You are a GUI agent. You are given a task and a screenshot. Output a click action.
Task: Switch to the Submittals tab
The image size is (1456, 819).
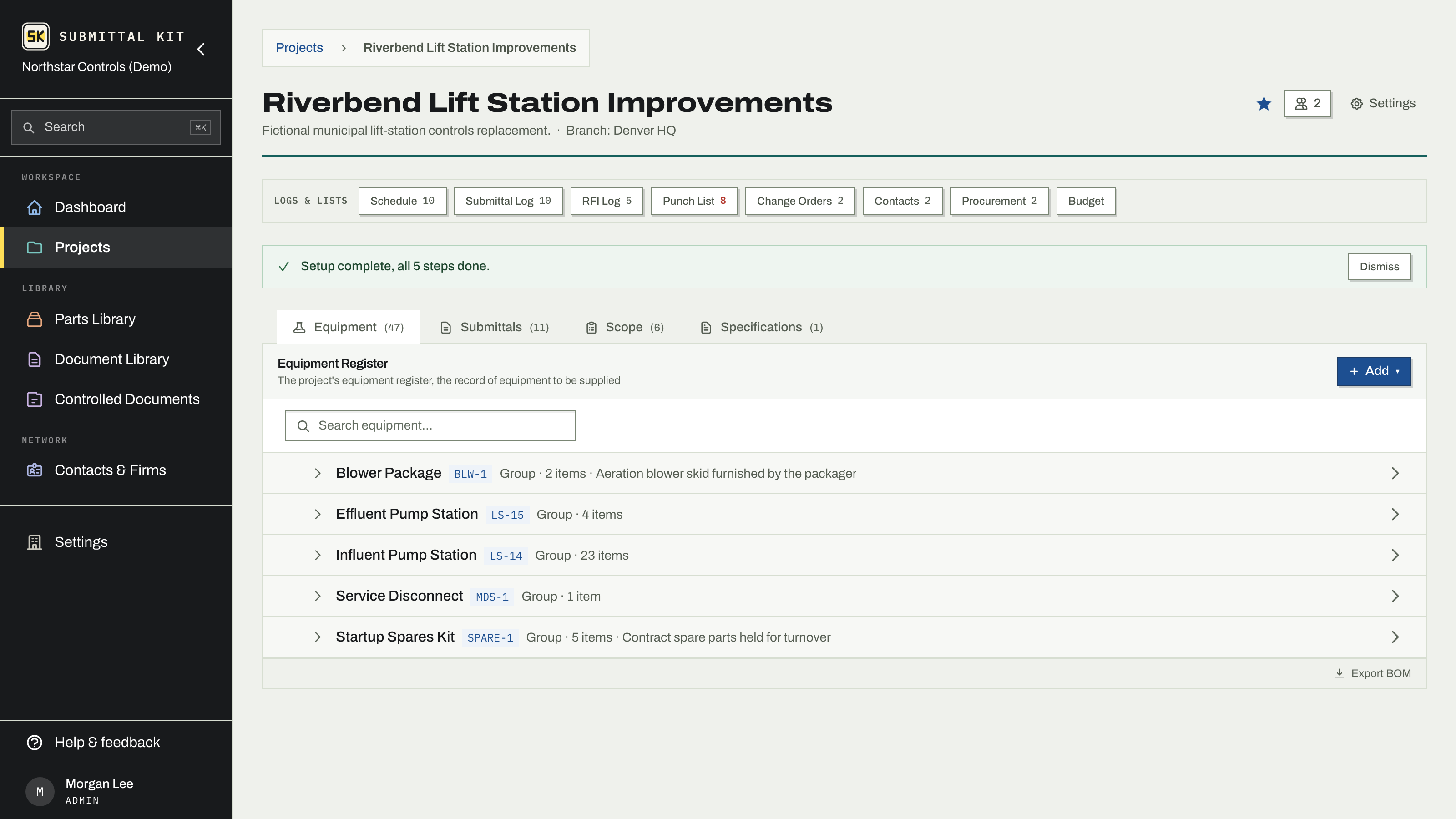(x=495, y=327)
